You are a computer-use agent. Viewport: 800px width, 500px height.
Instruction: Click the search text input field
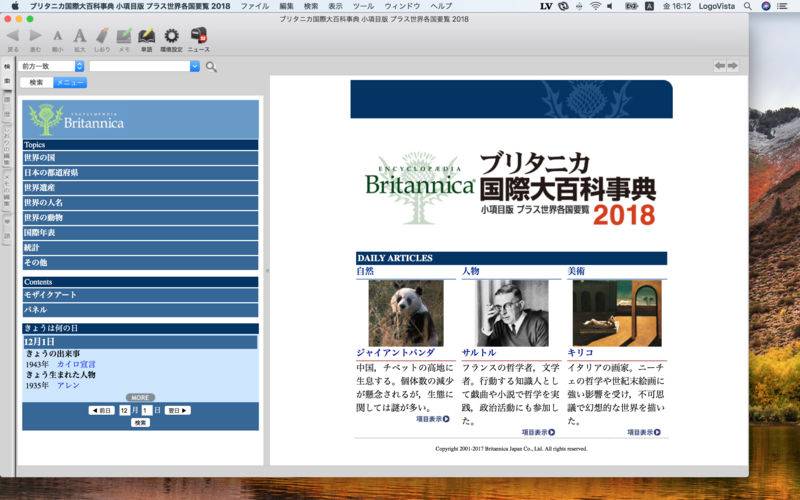(x=140, y=66)
